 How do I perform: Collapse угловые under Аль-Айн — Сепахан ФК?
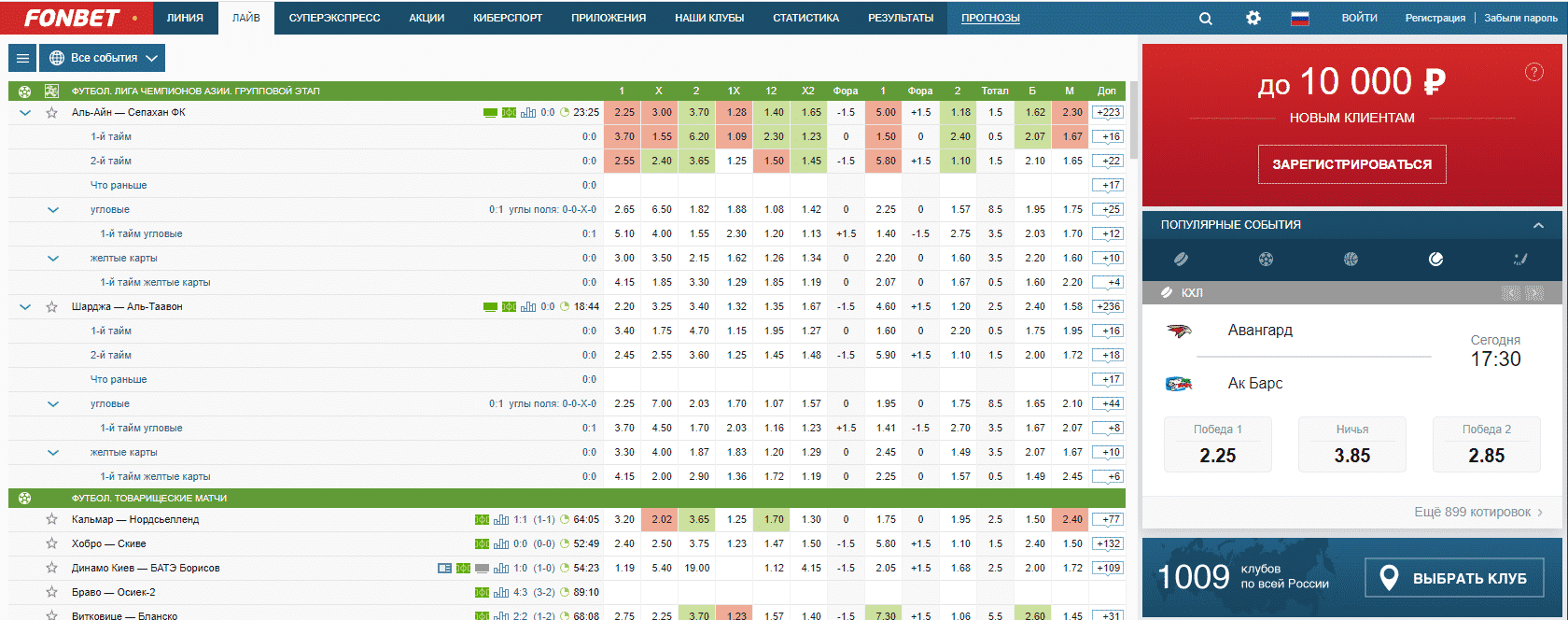click(53, 210)
